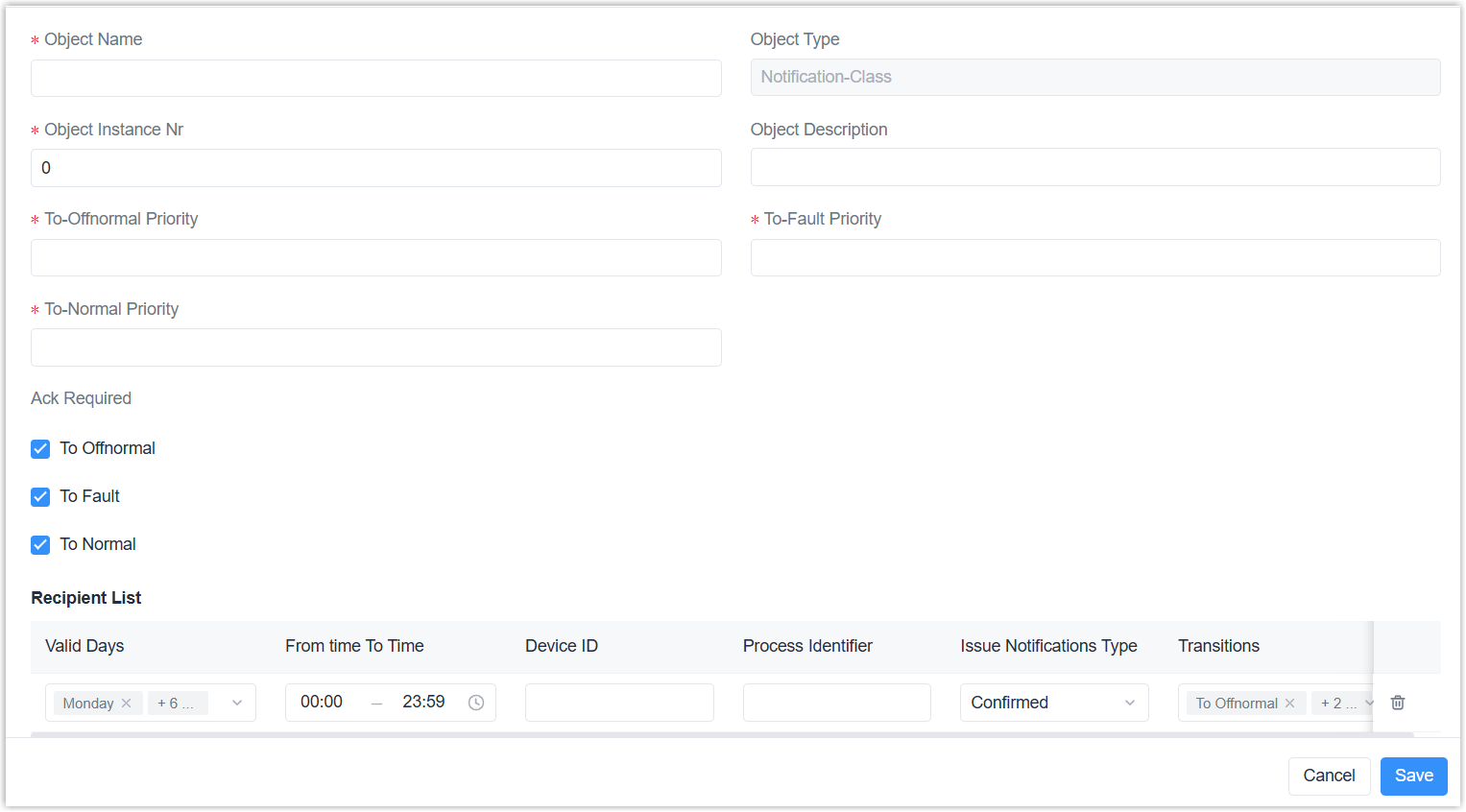Click the clock icon in time range
The height and width of the screenshot is (812, 1466).
[476, 703]
